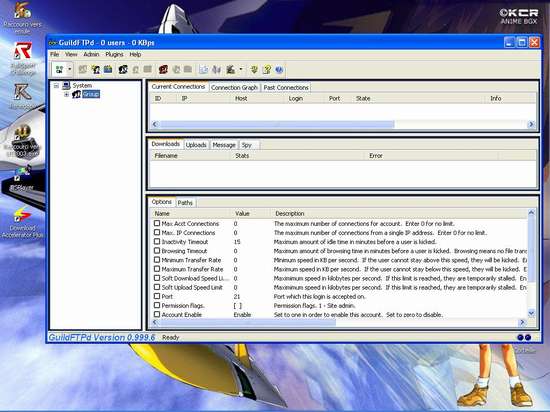Click options list horizontal scroll-right arrow
The height and width of the screenshot is (412, 550).
[x=522, y=322]
